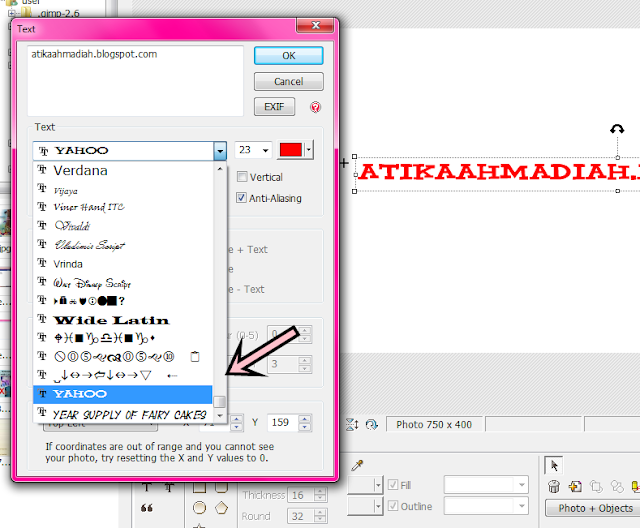Decrease the Y value with the down stepper
The width and height of the screenshot is (640, 528).
click(304, 427)
